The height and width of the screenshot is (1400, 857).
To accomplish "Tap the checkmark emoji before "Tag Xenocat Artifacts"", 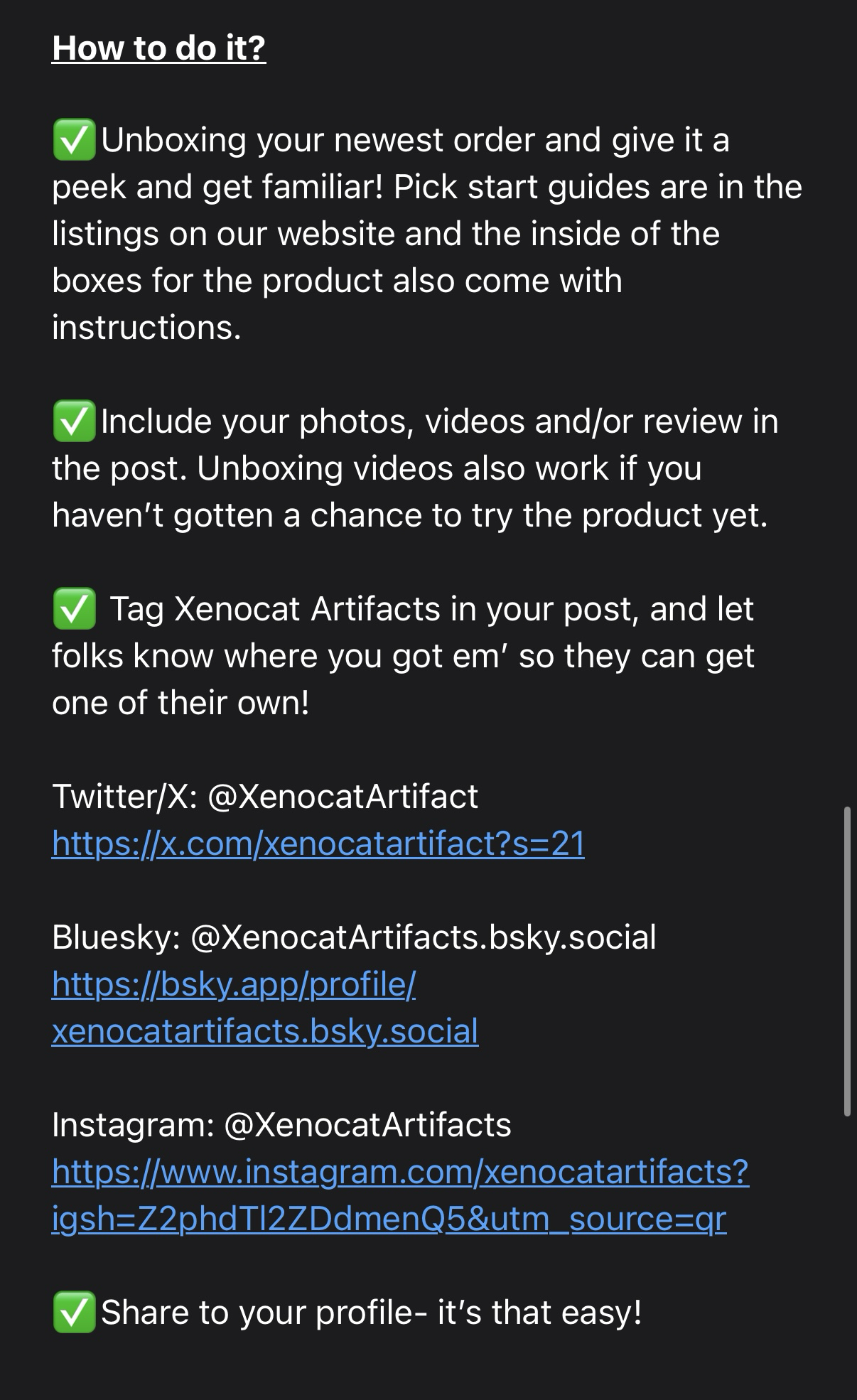I will click(74, 609).
